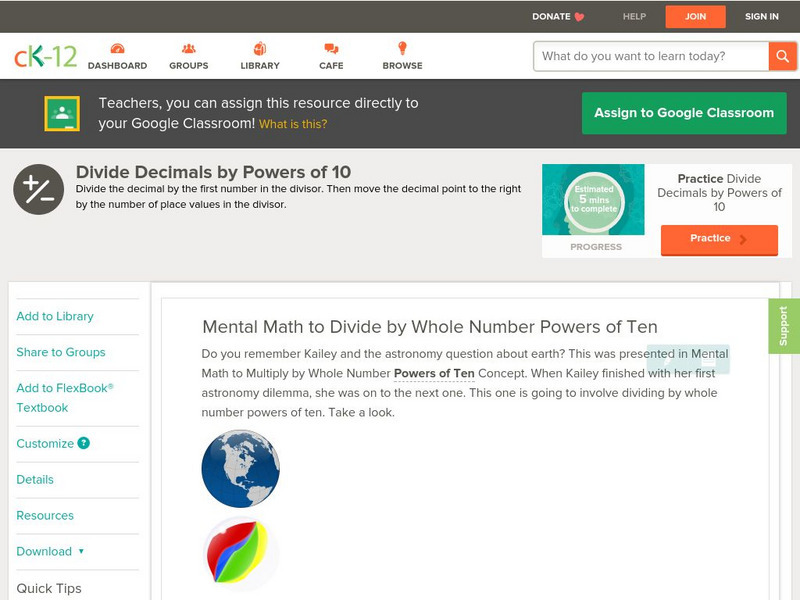Click the DONATE menu item
The height and width of the screenshot is (600, 800).
(x=551, y=16)
